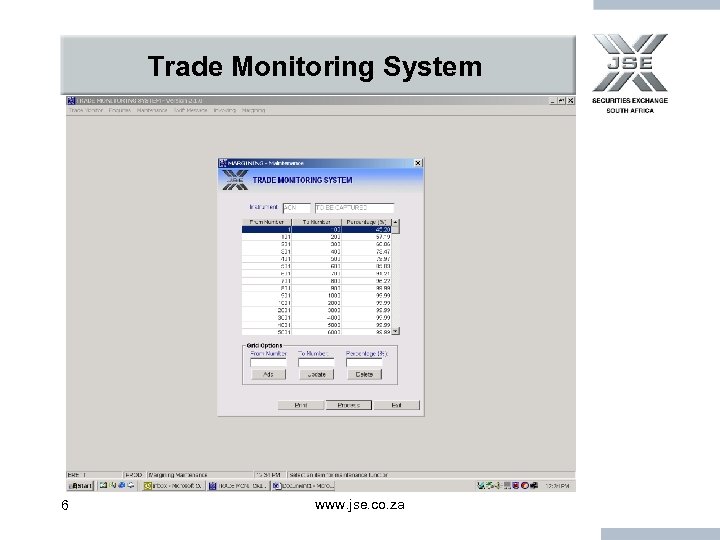The width and height of the screenshot is (720, 540).
Task: Open the Windows Start button
Action: [x=81, y=486]
